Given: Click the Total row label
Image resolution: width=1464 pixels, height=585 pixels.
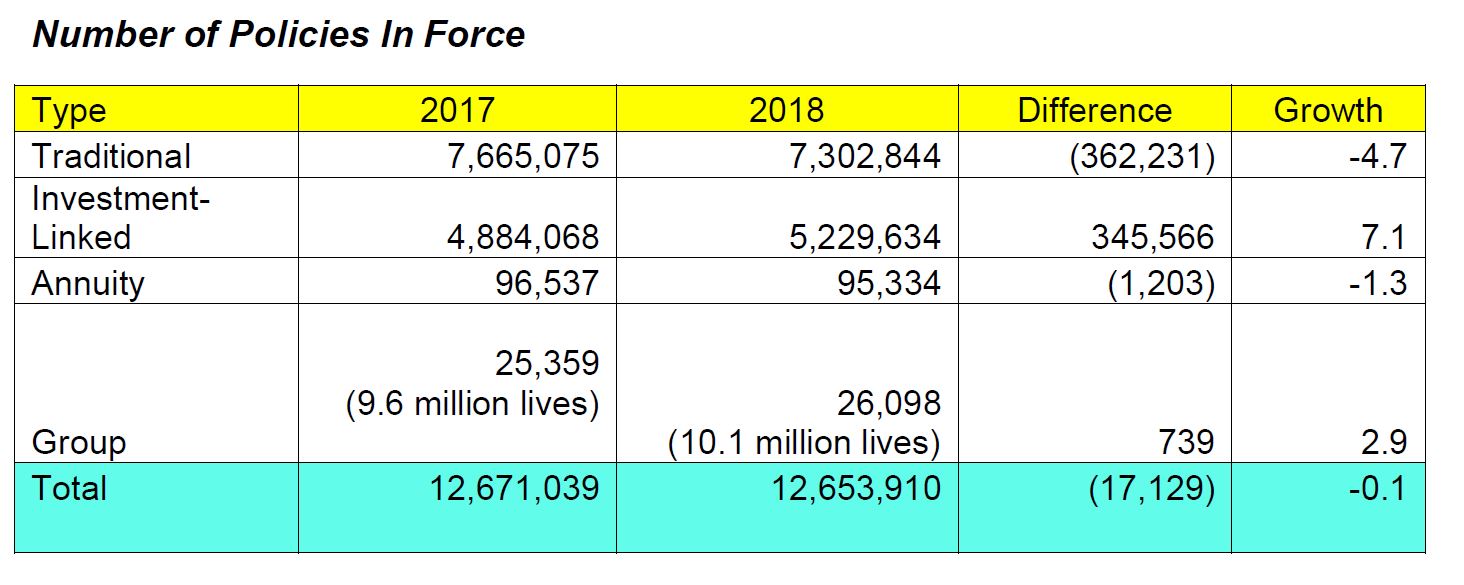Looking at the screenshot, I should (x=69, y=488).
